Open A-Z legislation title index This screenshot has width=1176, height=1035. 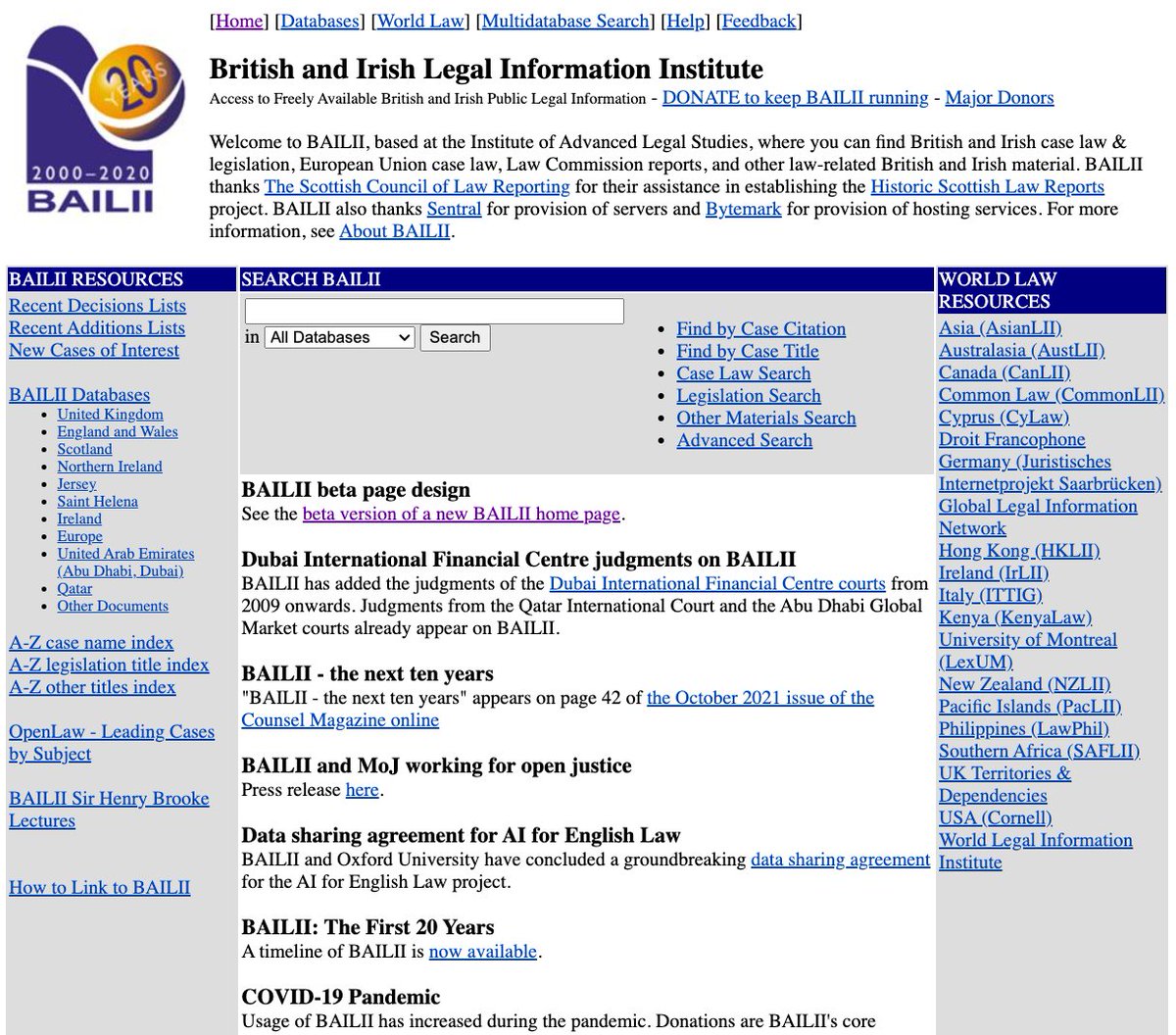[109, 665]
